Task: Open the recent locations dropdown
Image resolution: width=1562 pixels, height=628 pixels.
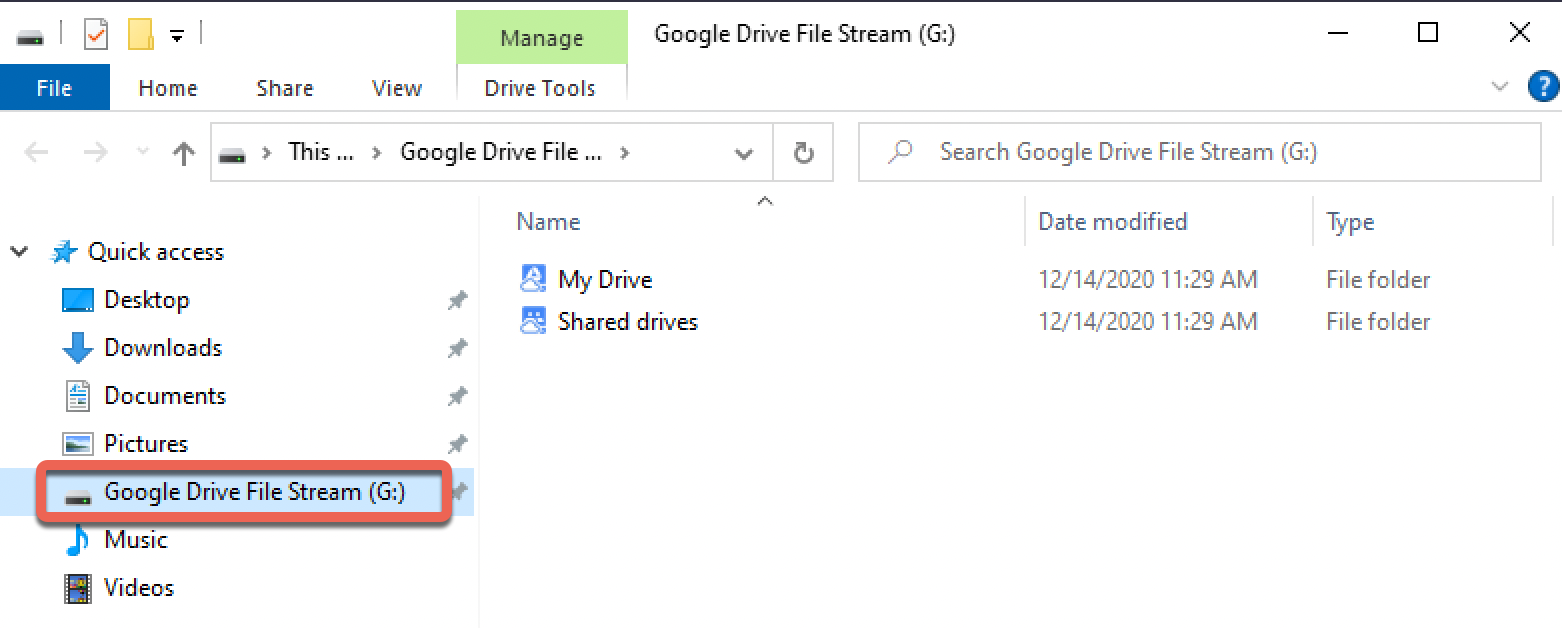Action: (x=142, y=152)
